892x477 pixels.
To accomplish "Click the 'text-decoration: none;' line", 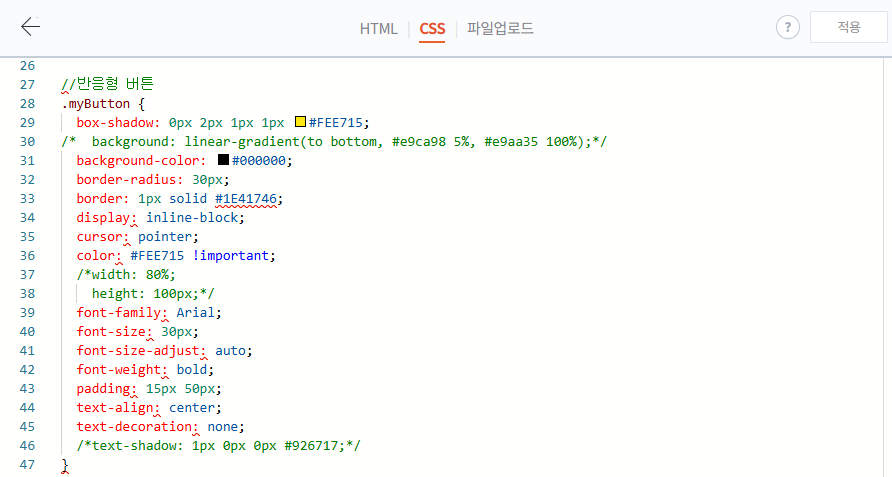I will pos(160,426).
